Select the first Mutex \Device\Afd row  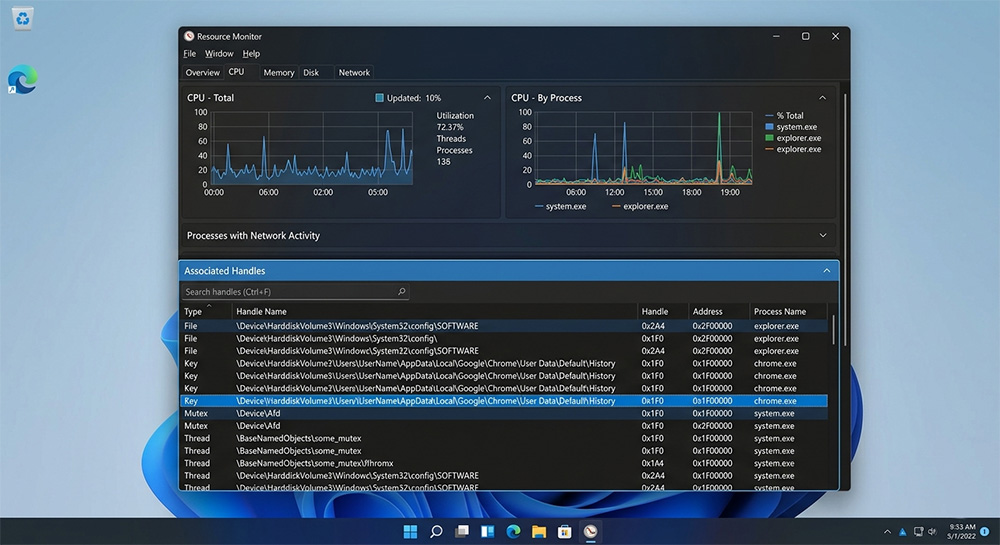point(504,413)
